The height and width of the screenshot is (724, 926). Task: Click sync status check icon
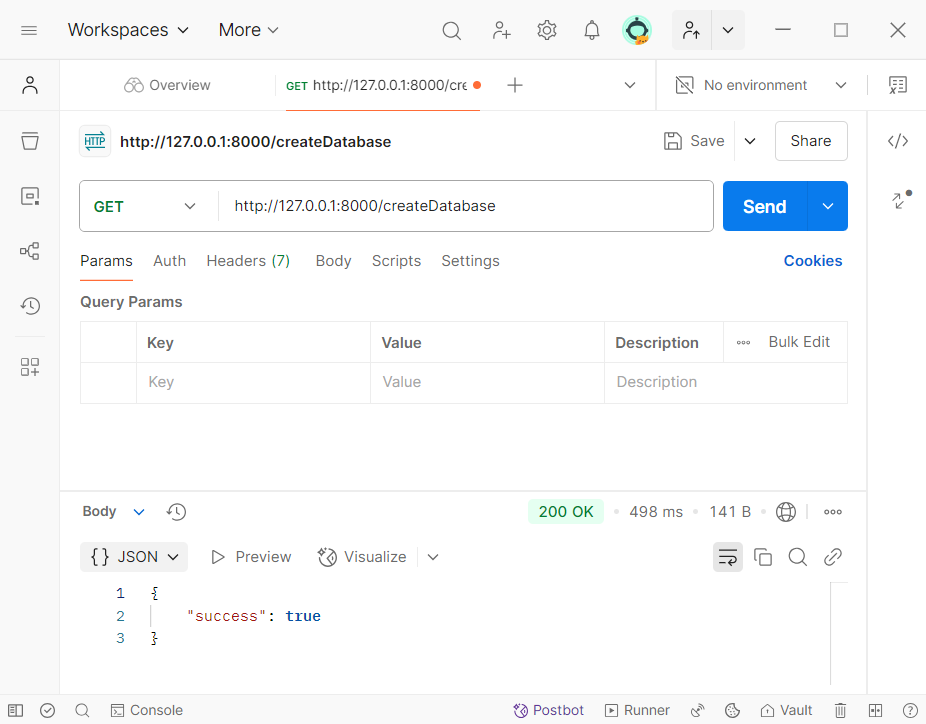pos(48,710)
